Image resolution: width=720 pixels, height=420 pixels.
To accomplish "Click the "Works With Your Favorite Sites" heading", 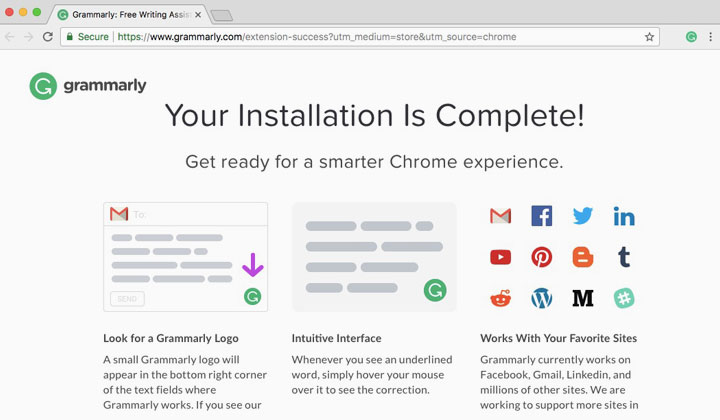I will click(x=558, y=338).
